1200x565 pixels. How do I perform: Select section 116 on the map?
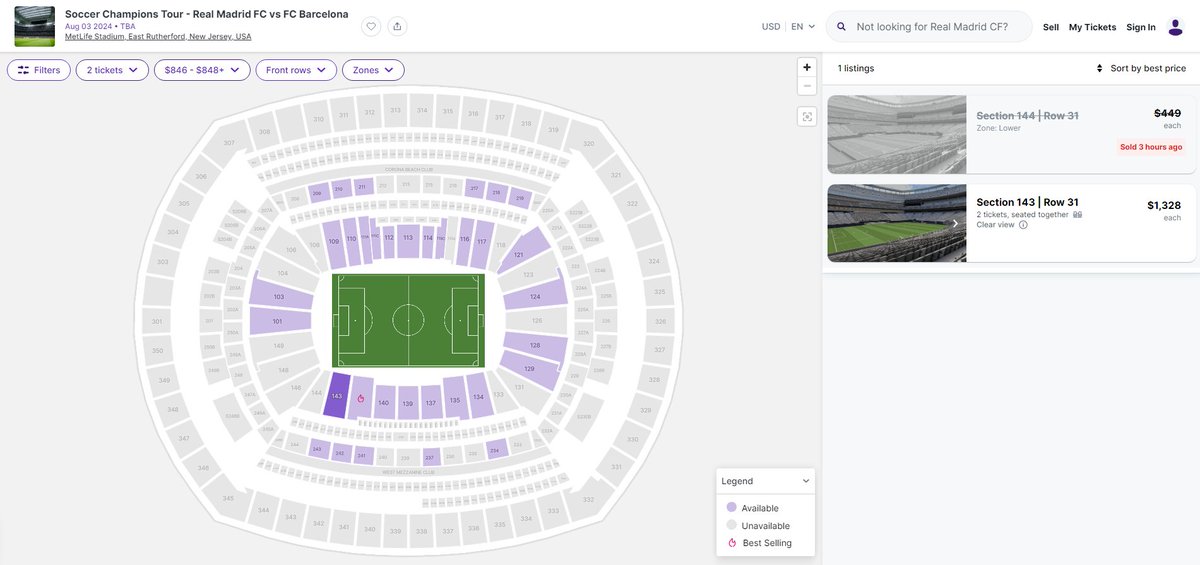(465, 240)
